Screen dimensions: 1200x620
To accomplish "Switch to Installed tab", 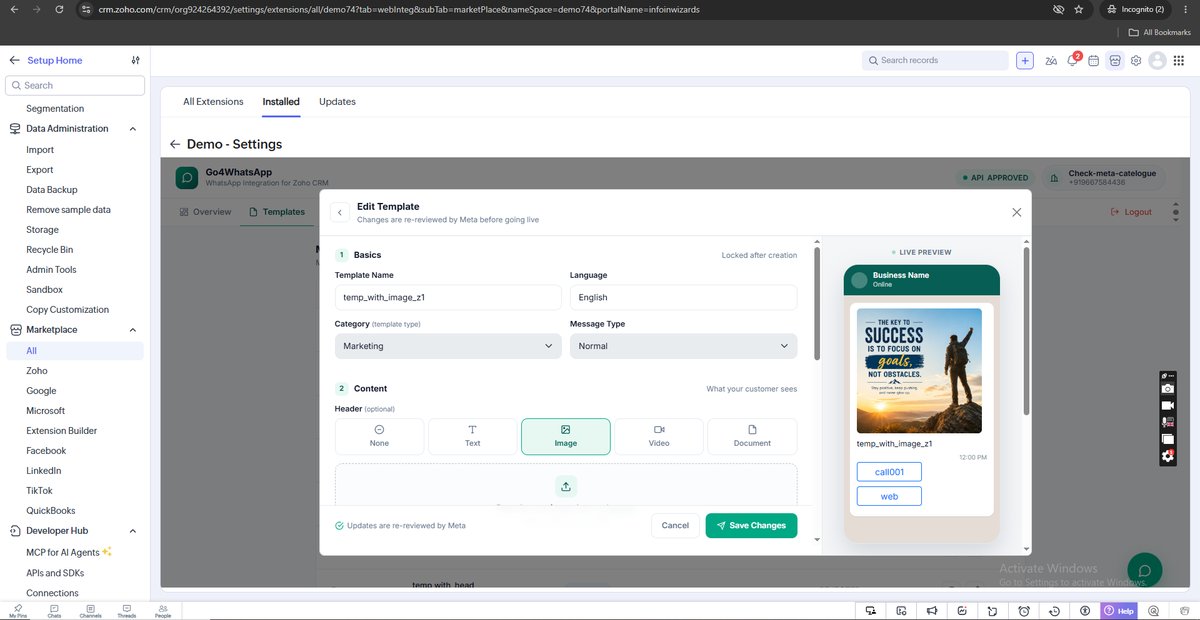I will [281, 101].
